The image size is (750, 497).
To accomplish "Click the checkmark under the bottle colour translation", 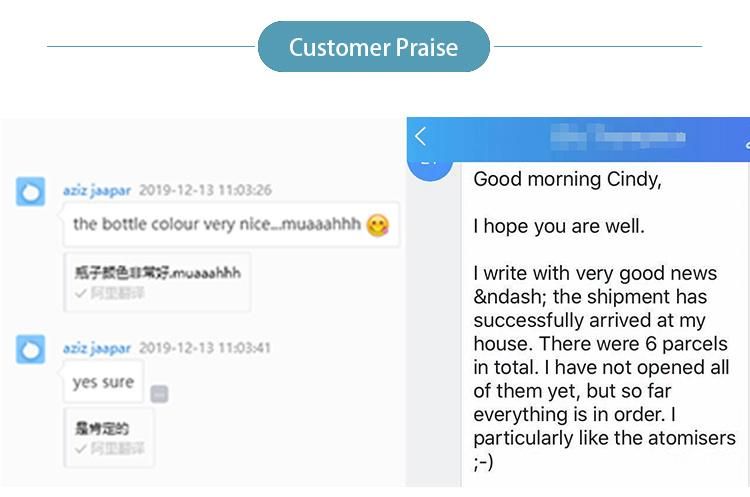I will (81, 293).
